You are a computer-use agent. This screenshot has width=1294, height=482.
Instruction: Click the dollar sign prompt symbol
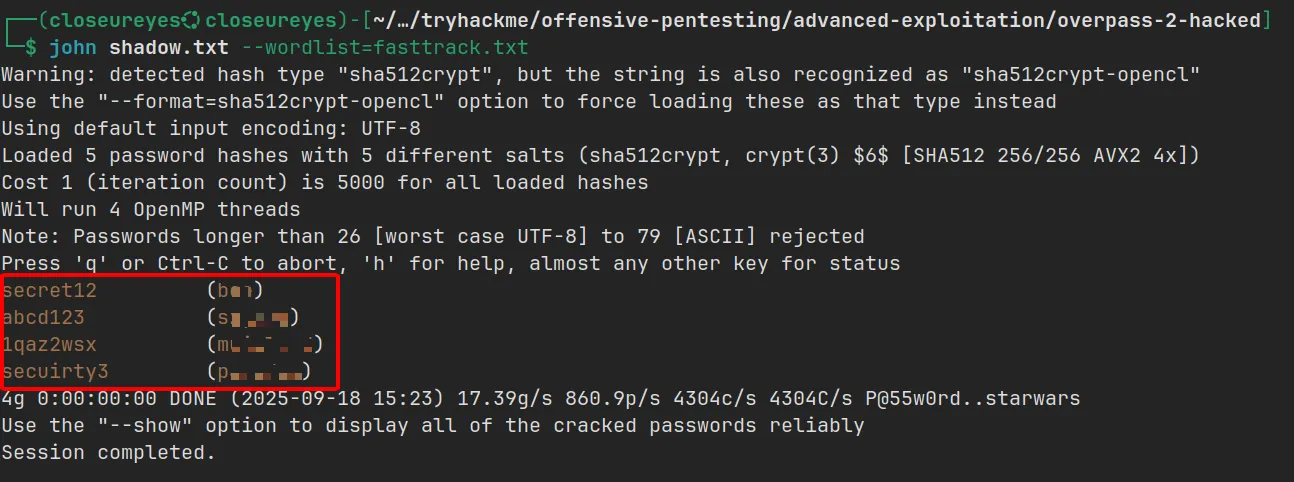point(31,47)
